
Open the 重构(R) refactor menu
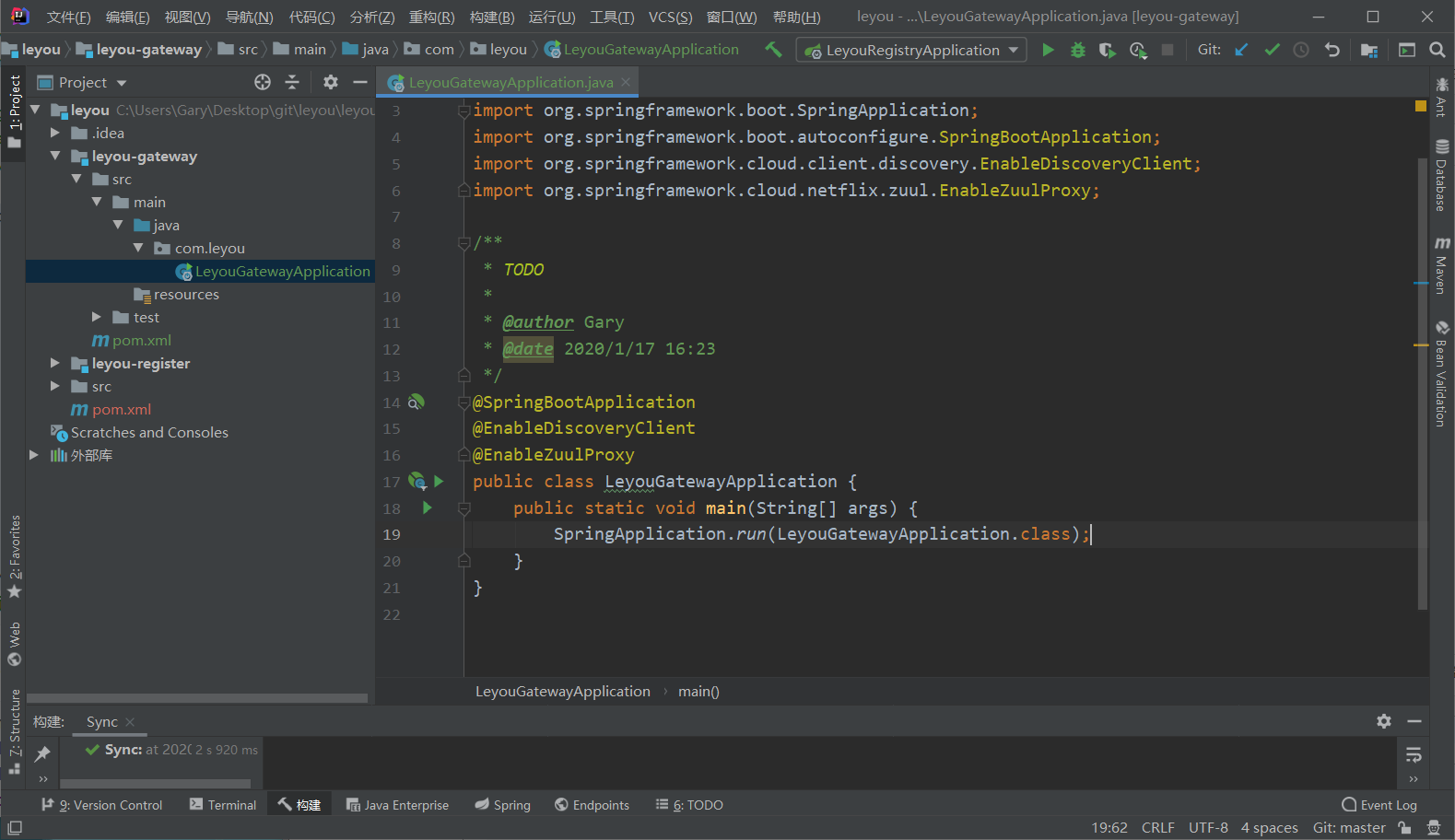[x=432, y=17]
